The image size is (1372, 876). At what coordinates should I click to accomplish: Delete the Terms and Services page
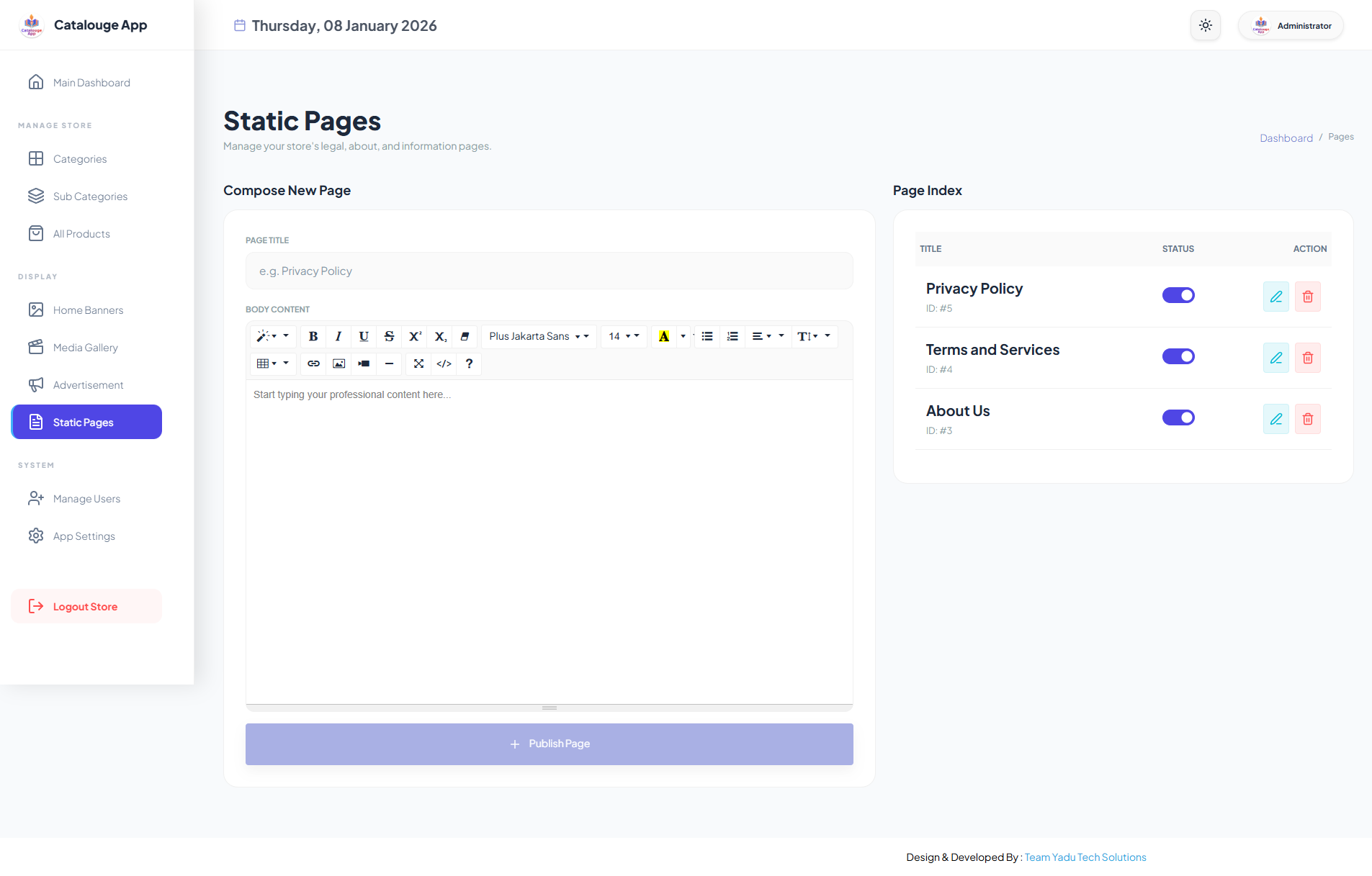[1308, 358]
